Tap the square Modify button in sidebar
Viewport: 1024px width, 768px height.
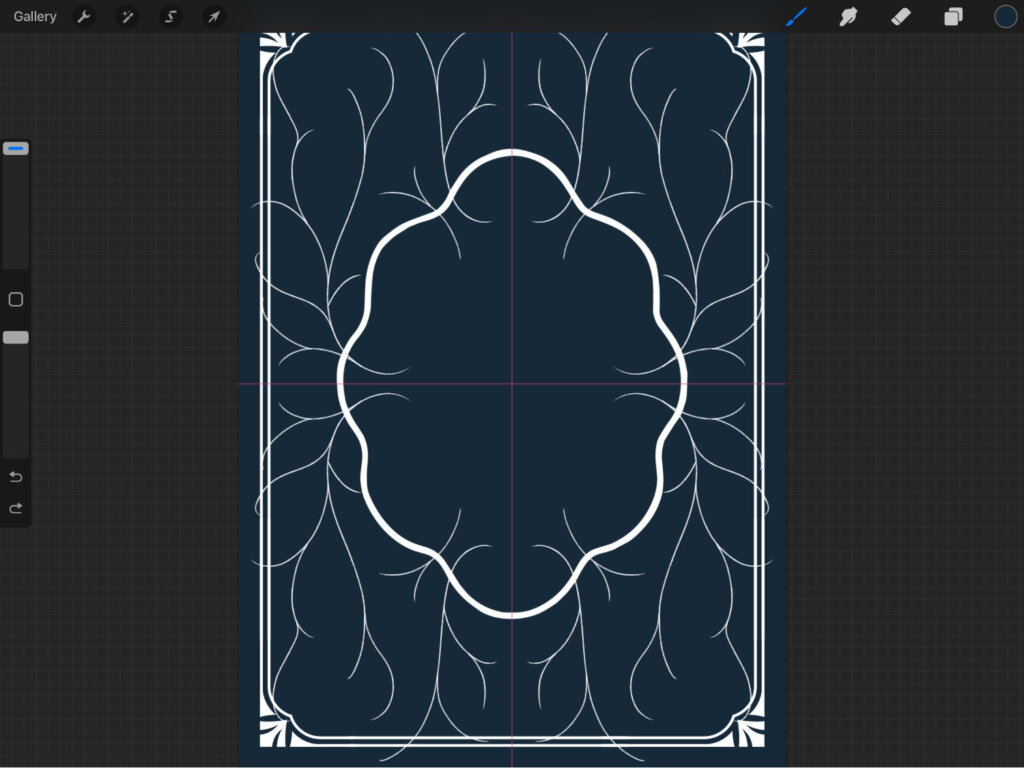point(16,300)
